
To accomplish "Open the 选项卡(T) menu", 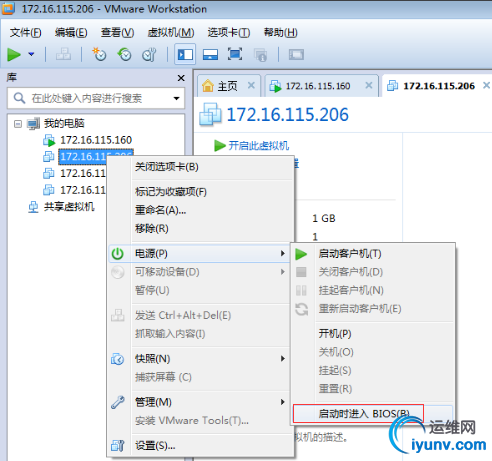I will (x=229, y=33).
